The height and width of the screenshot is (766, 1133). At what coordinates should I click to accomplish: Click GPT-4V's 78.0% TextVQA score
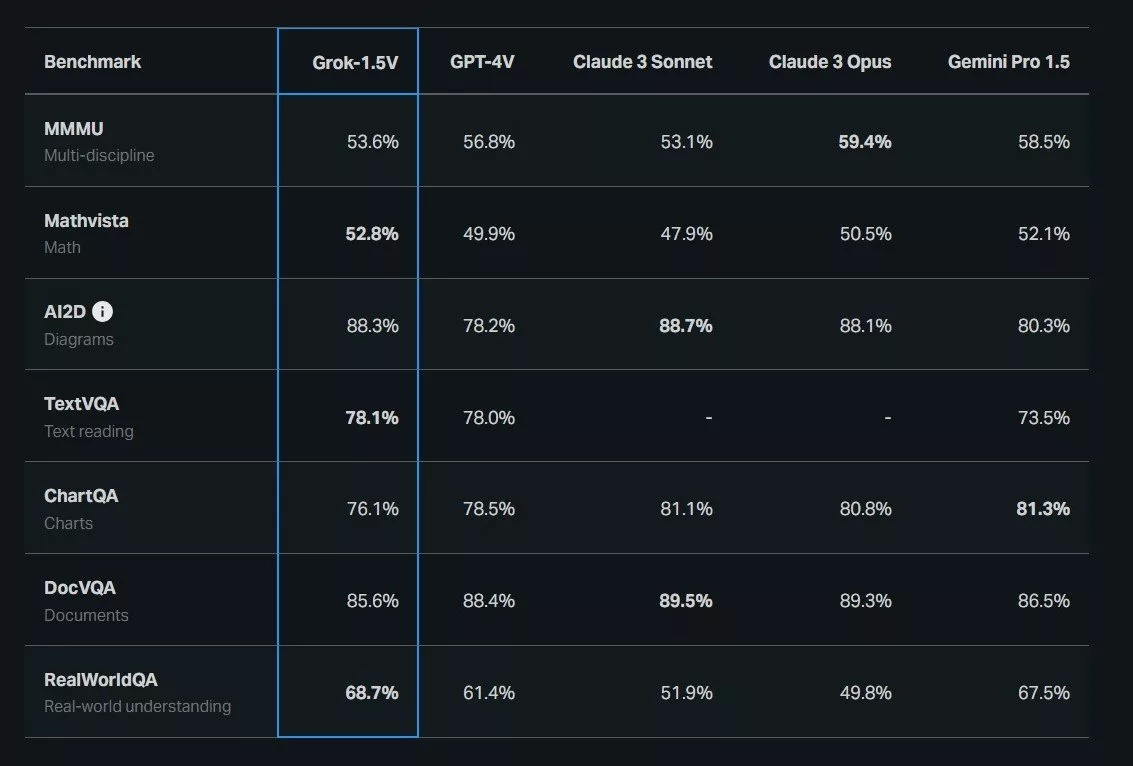click(488, 418)
